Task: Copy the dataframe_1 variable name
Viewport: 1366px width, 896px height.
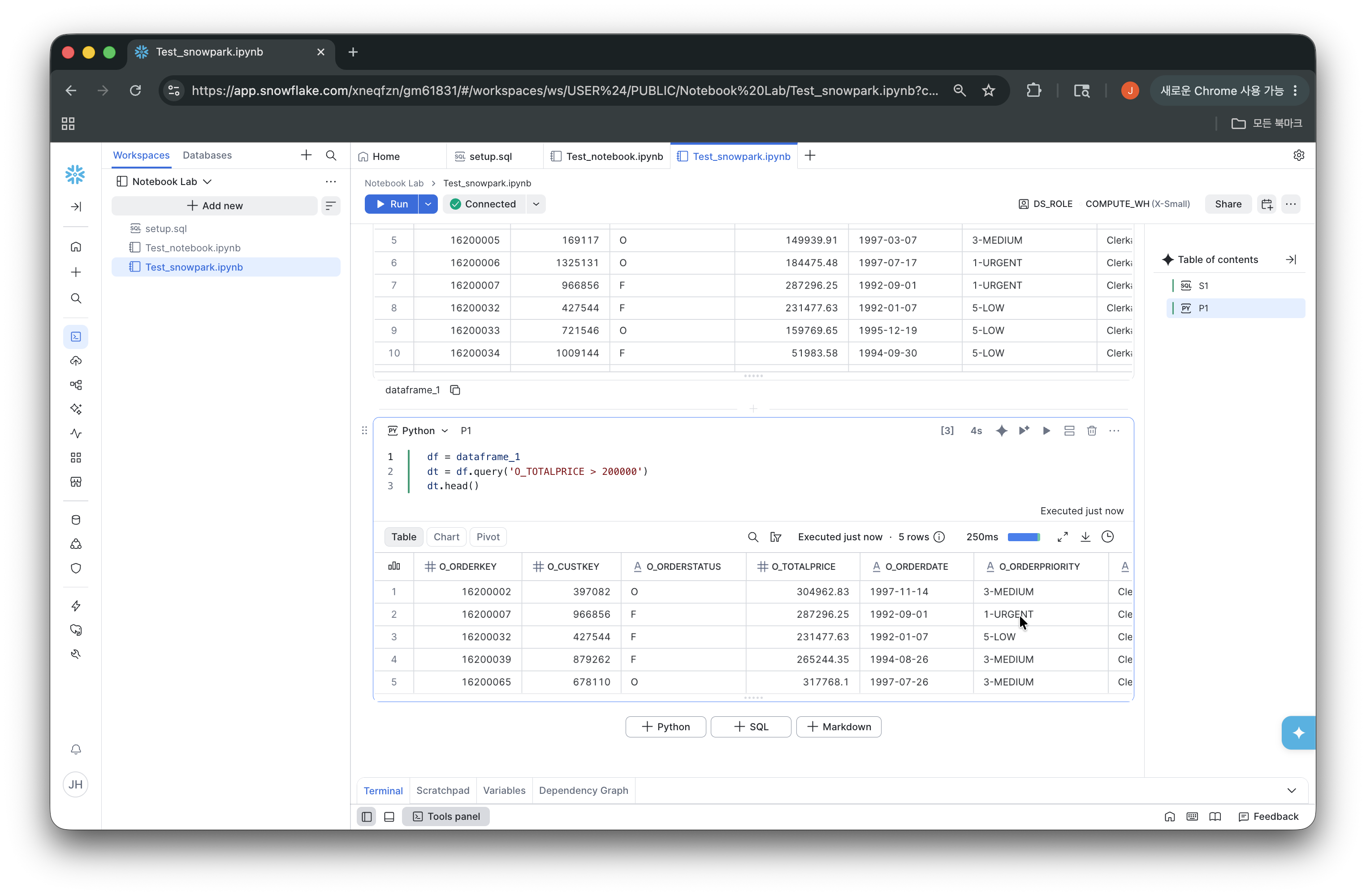Action: tap(455, 390)
